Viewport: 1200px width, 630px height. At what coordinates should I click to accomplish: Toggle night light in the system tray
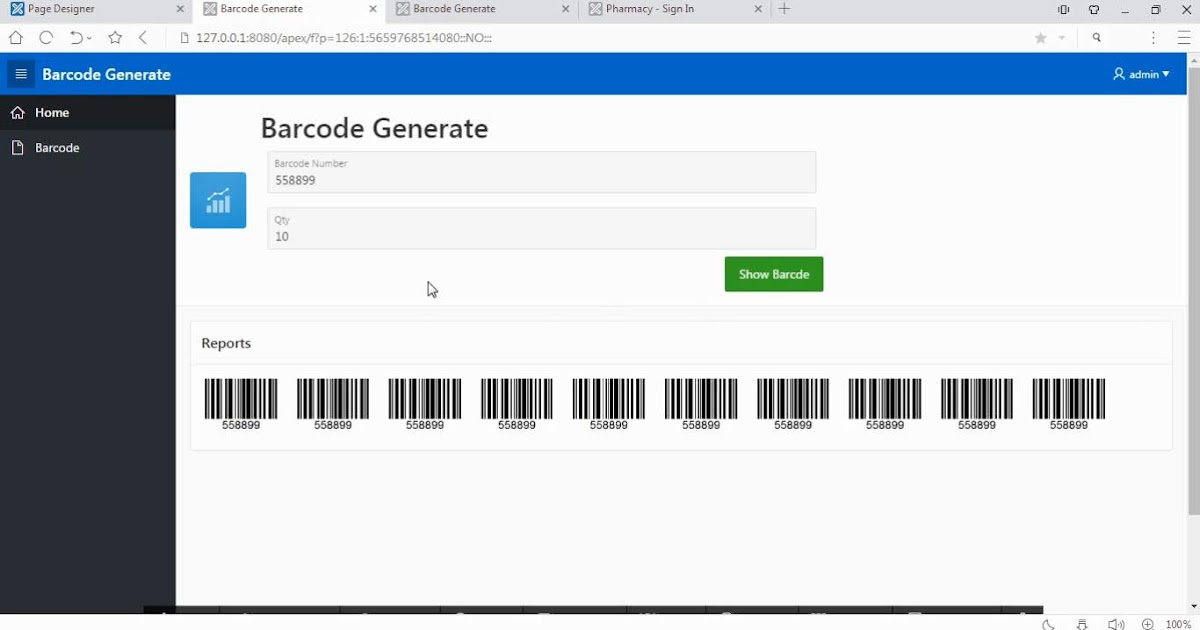tap(1046, 623)
